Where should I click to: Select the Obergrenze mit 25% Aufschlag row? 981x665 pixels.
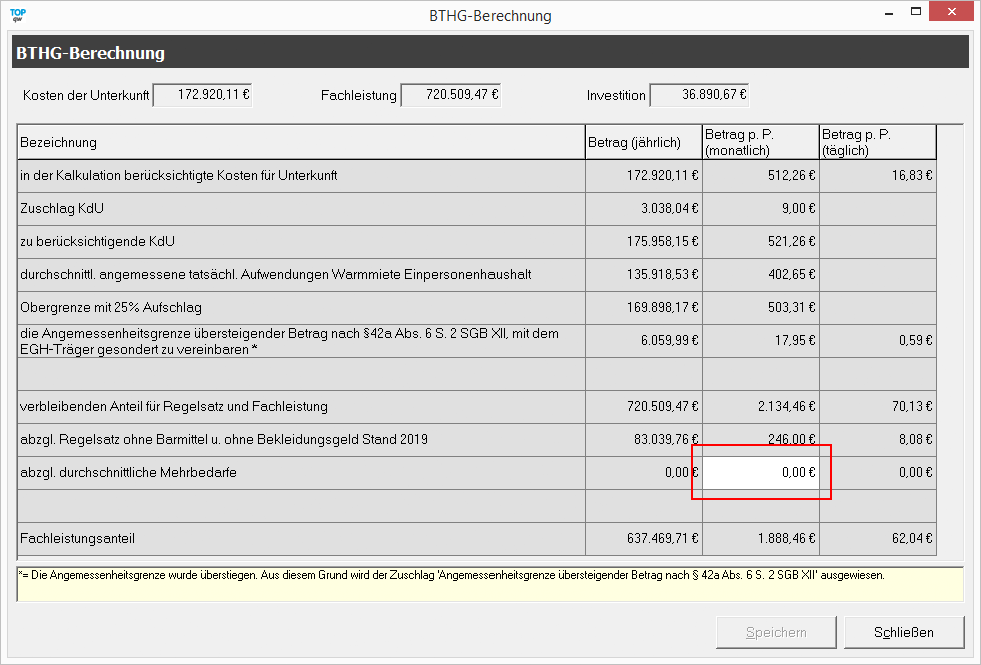click(300, 308)
